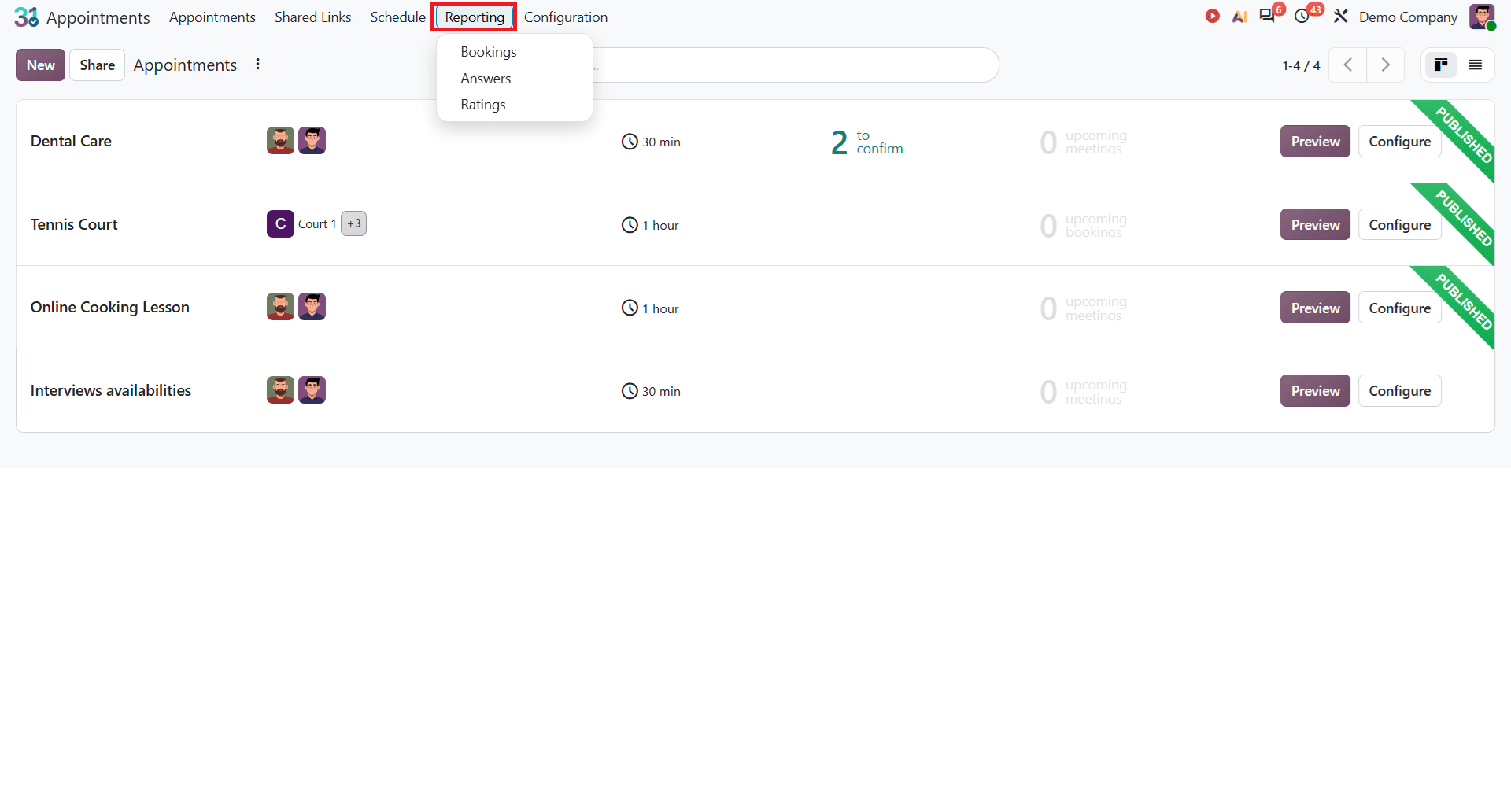The image size is (1511, 812).
Task: Configure the Interviews availabilities appointment
Action: [x=1399, y=391]
